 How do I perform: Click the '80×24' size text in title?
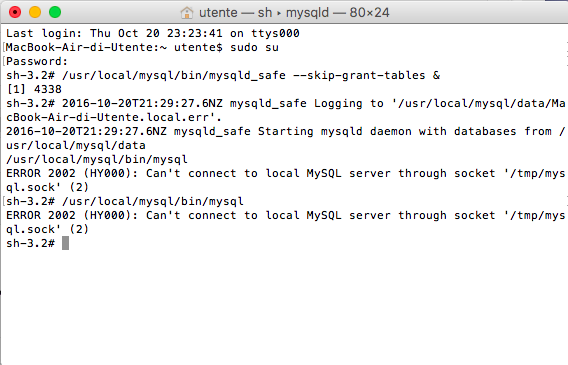369,13
